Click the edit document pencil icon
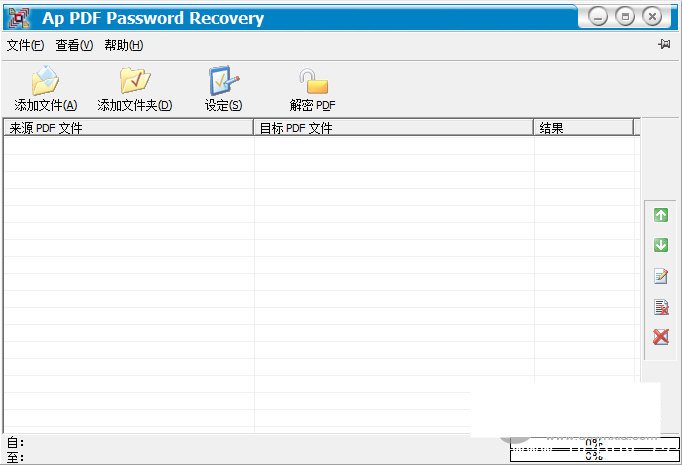The image size is (682, 465). point(660,276)
